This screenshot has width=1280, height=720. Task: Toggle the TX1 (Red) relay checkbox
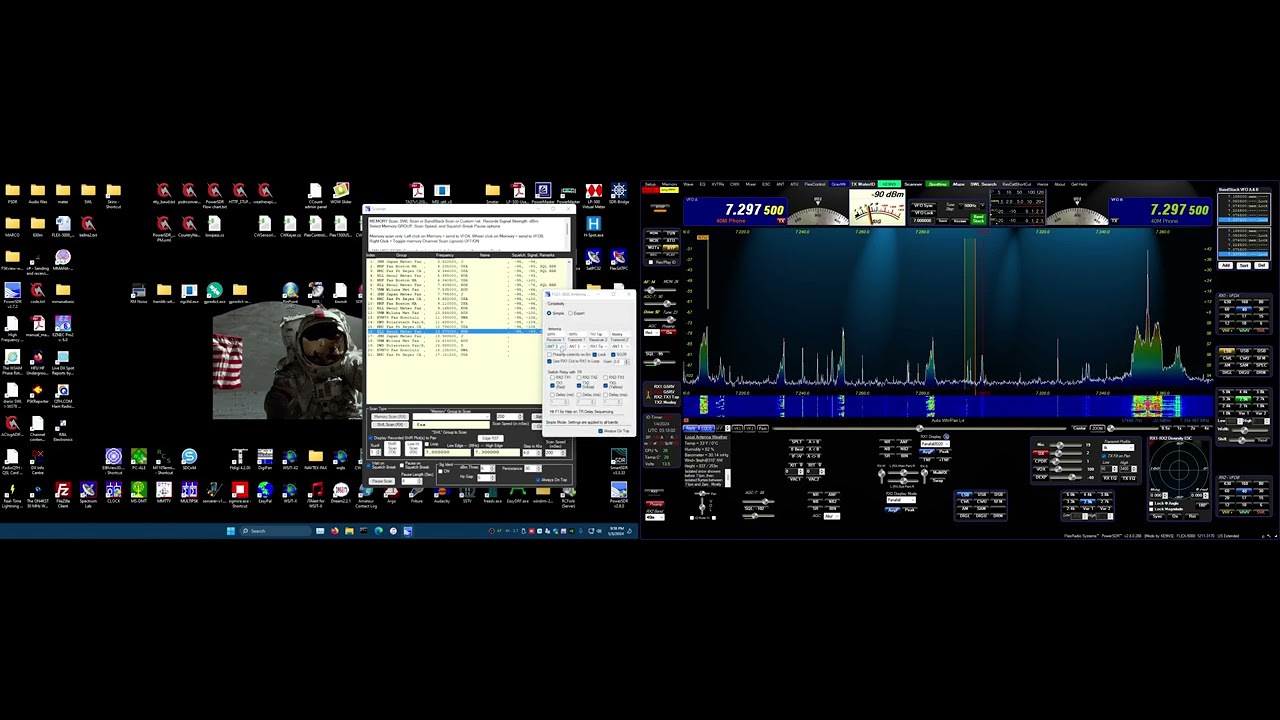[552, 385]
